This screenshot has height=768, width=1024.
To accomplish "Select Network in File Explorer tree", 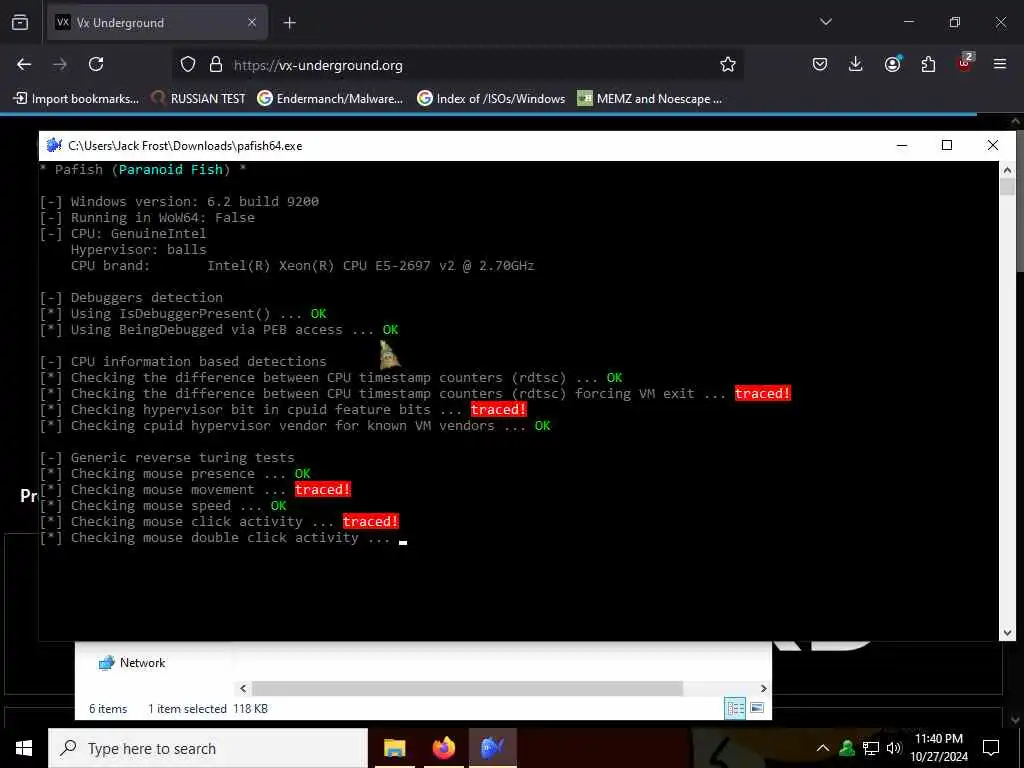I will tap(132, 663).
